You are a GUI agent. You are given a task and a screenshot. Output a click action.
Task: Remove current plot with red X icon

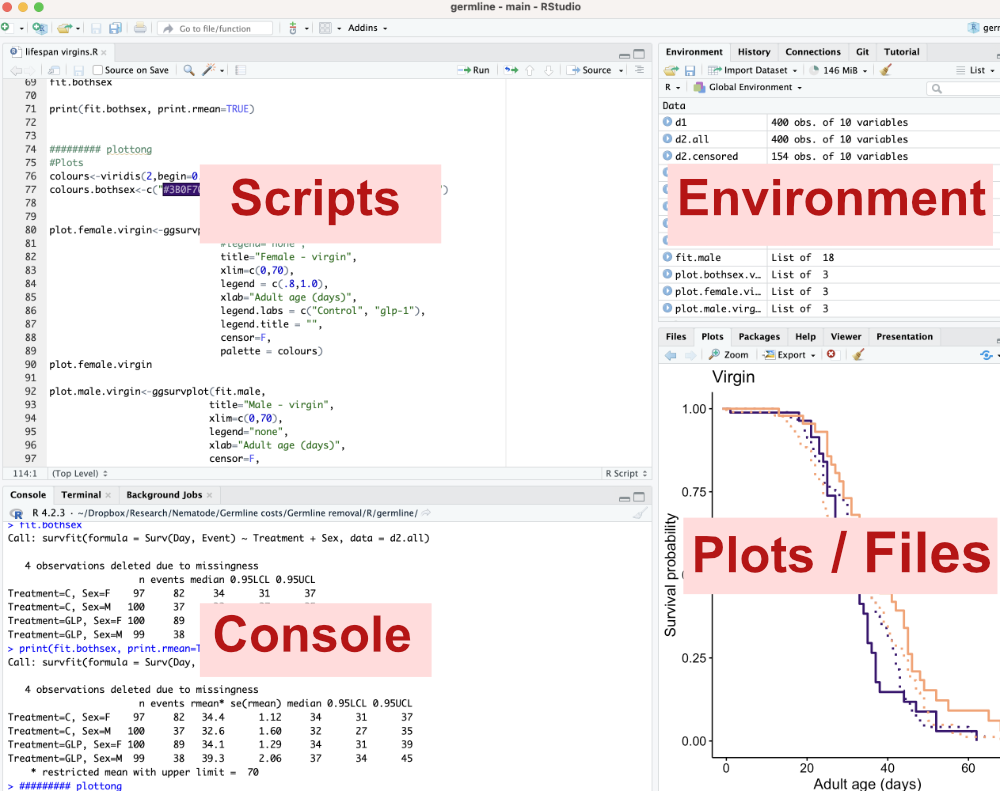pyautogui.click(x=831, y=355)
